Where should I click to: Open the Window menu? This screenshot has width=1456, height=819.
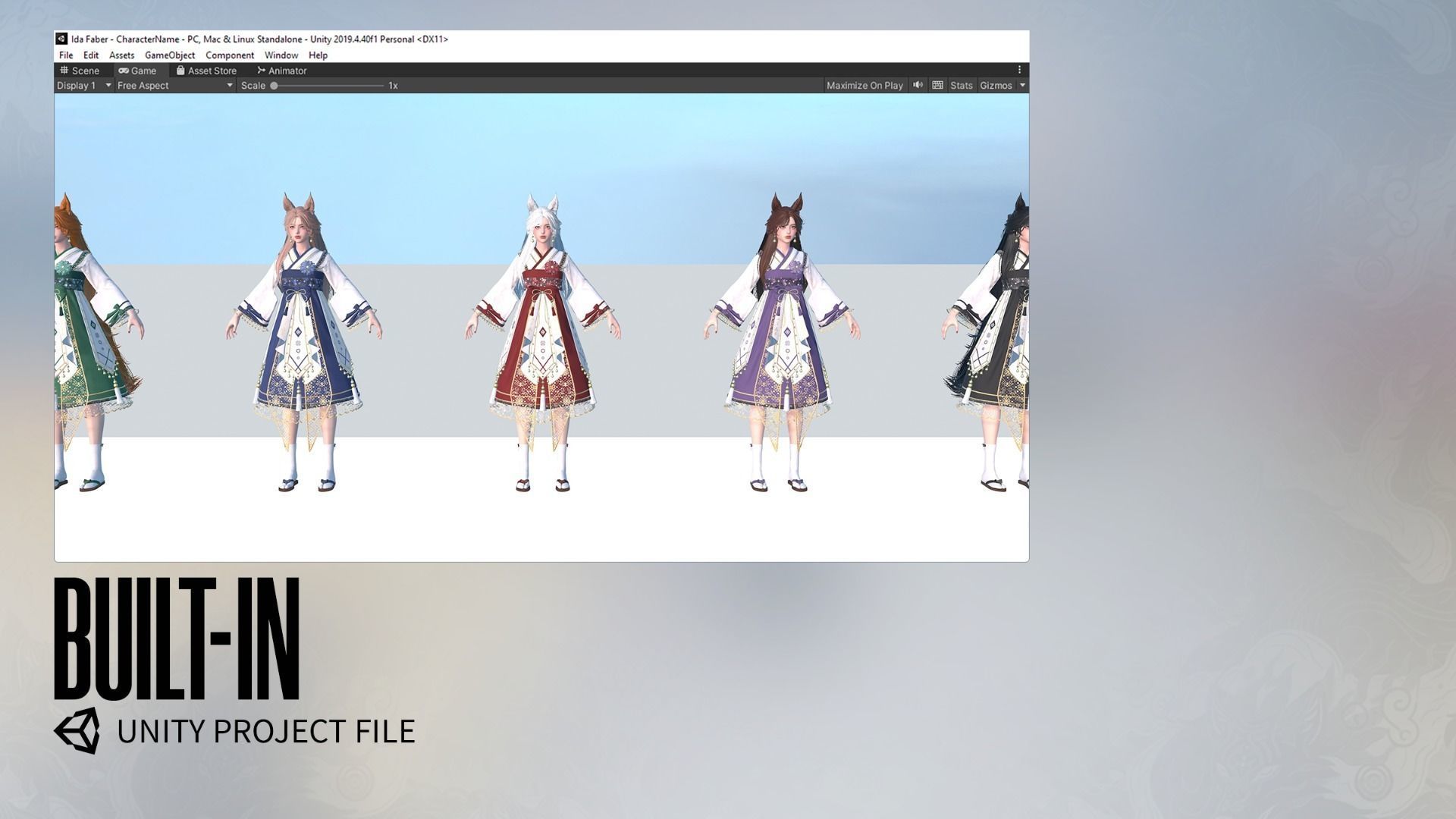click(281, 55)
